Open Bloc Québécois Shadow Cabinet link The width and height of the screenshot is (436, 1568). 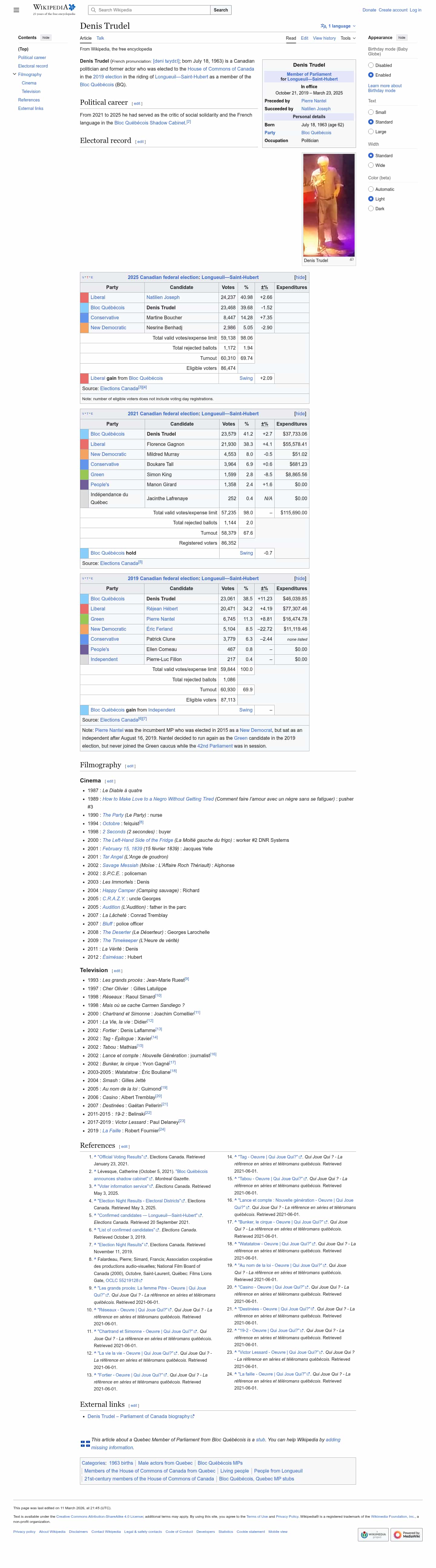click(x=150, y=122)
